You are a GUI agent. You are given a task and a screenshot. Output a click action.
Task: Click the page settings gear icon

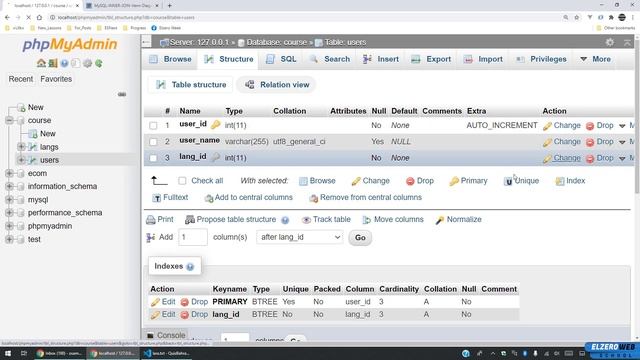609,42
